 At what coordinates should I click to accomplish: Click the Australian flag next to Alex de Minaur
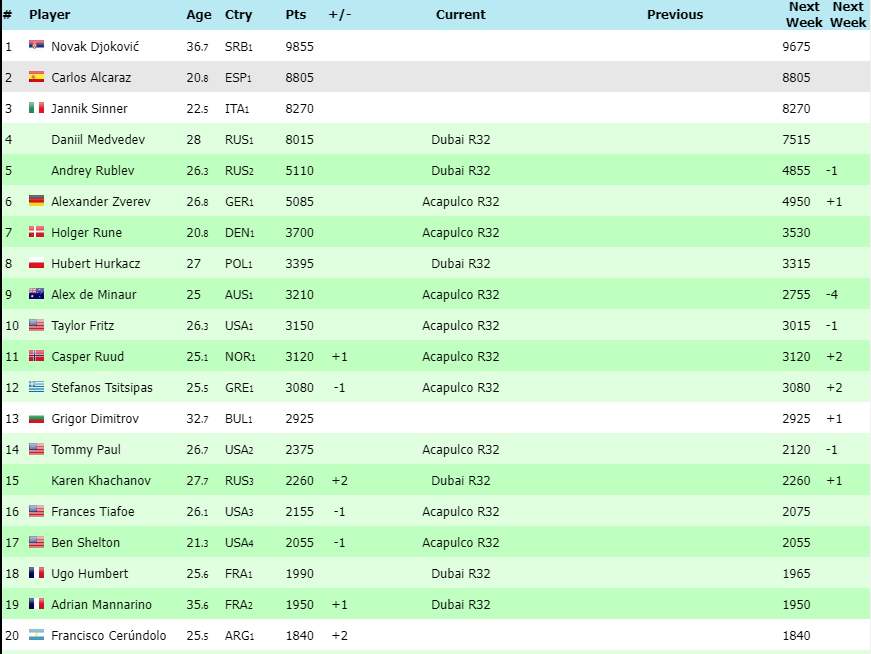(x=36, y=294)
